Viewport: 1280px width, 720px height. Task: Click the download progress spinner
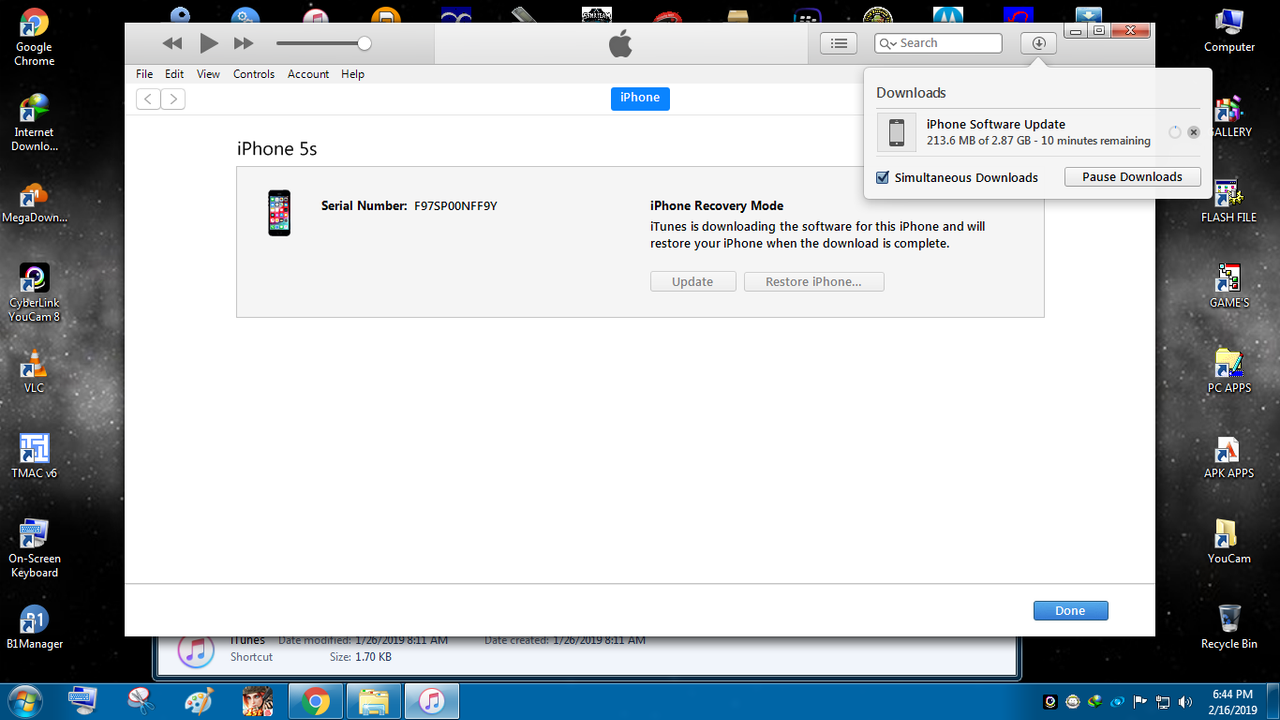tap(1174, 133)
